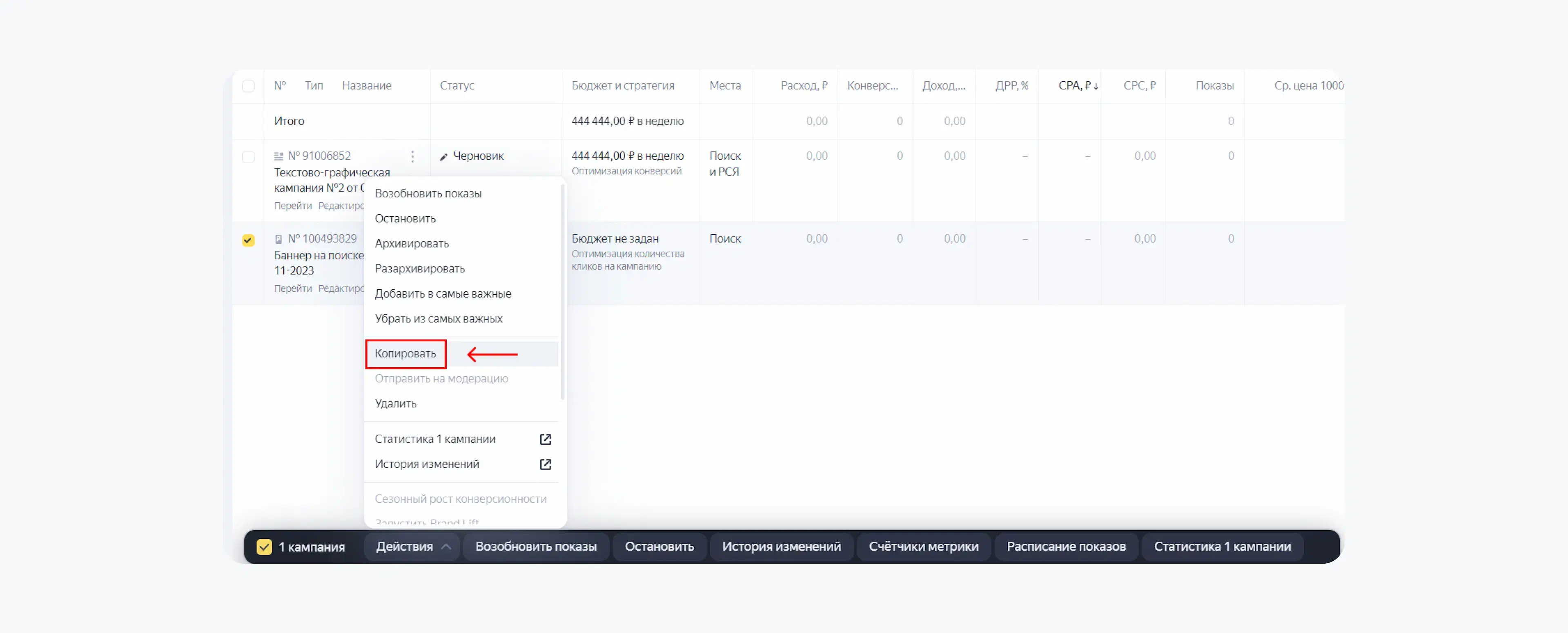The width and height of the screenshot is (1568, 633).
Task: Choose Удалить from the menu
Action: coord(396,404)
